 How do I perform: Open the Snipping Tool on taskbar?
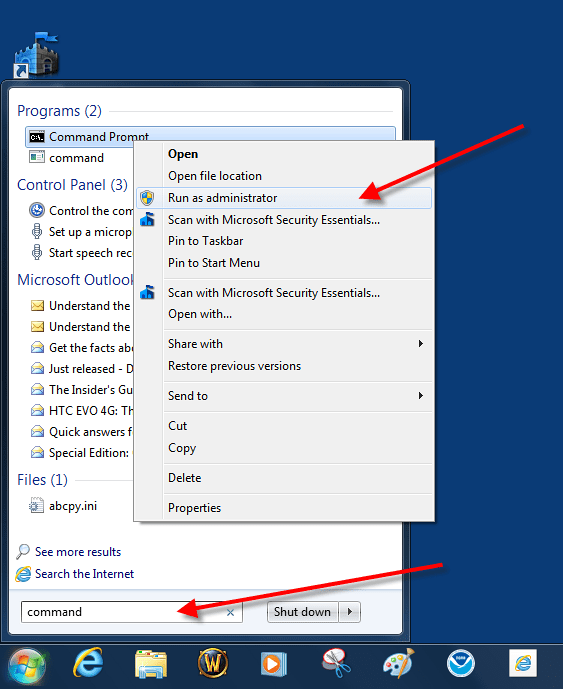tap(336, 663)
